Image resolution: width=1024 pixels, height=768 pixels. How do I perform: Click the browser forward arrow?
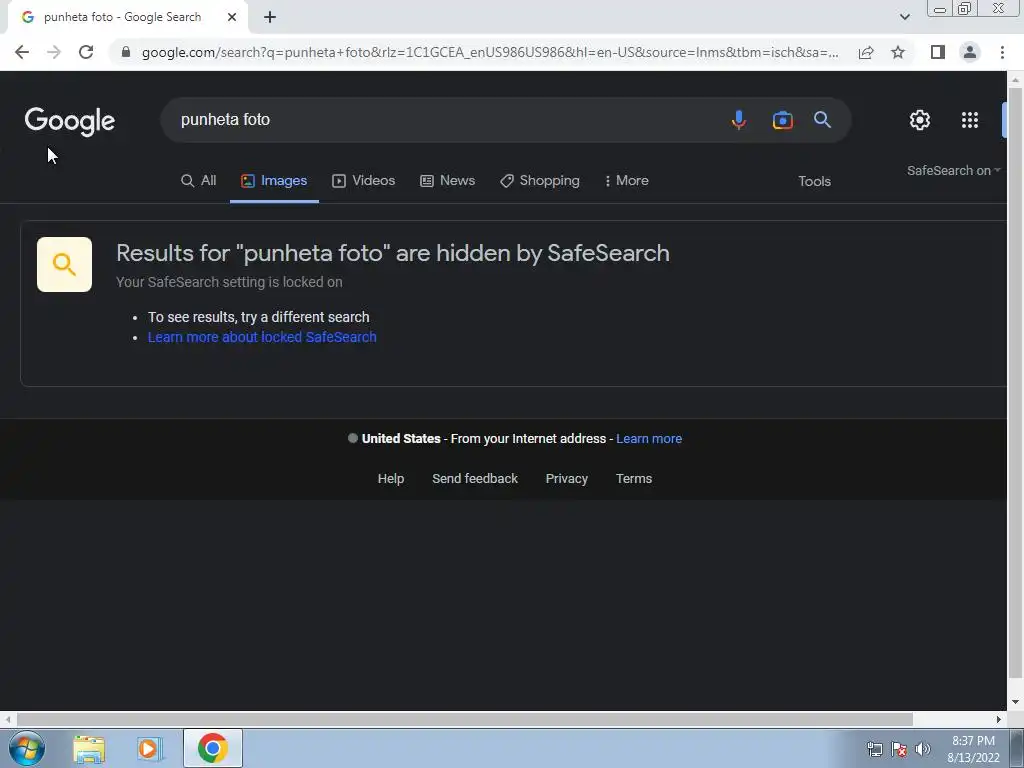point(54,52)
